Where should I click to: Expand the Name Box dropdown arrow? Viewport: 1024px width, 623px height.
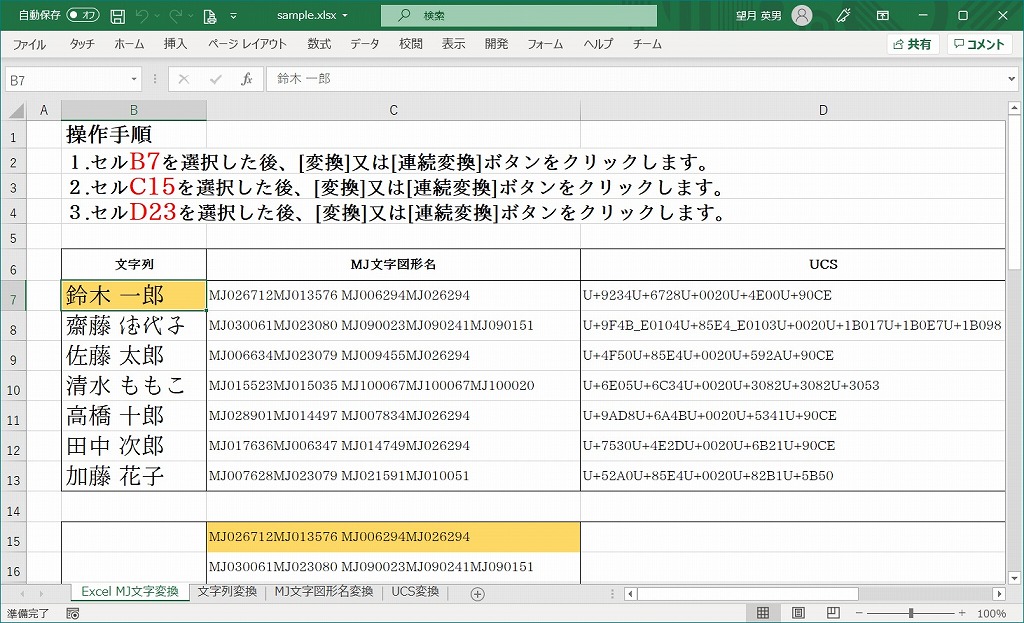(x=135, y=80)
